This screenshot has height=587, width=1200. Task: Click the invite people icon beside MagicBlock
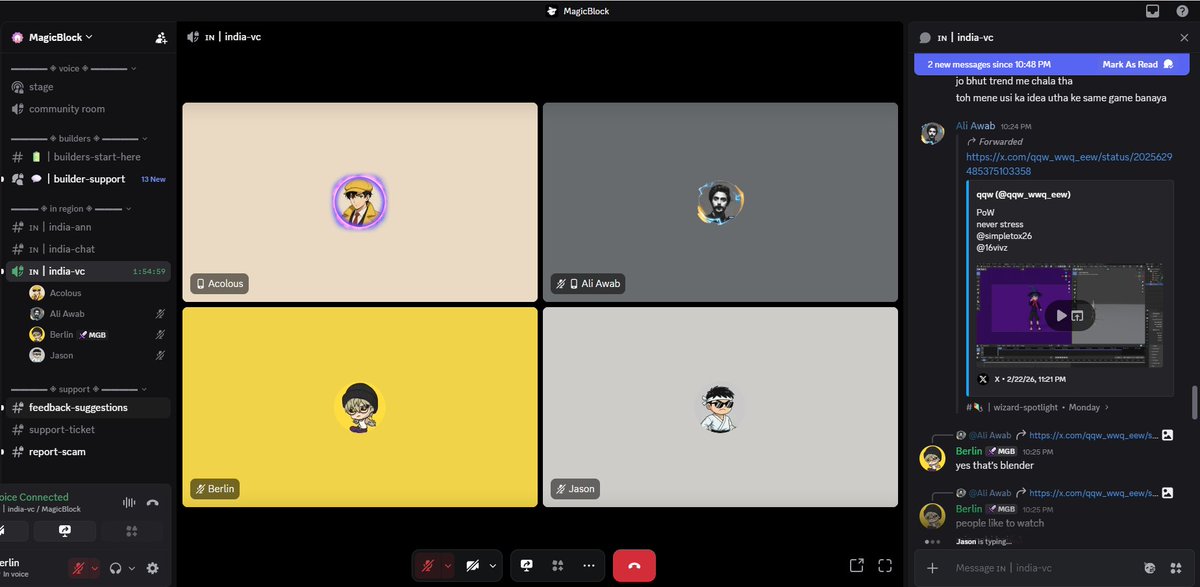[x=161, y=38]
